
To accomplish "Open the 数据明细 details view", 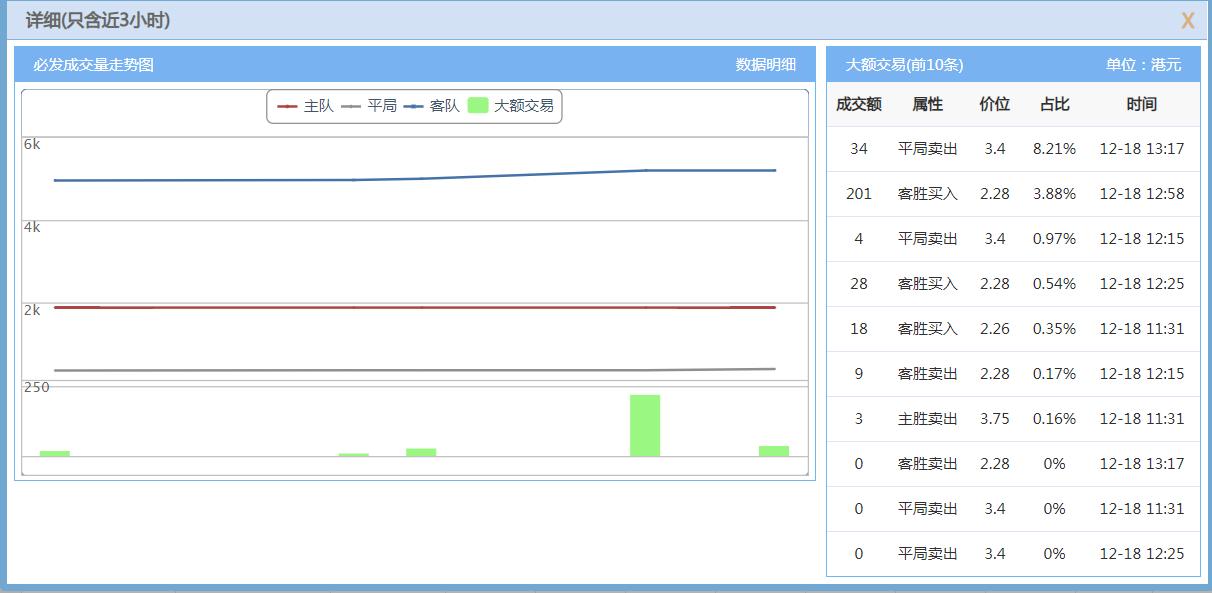I will 767,62.
